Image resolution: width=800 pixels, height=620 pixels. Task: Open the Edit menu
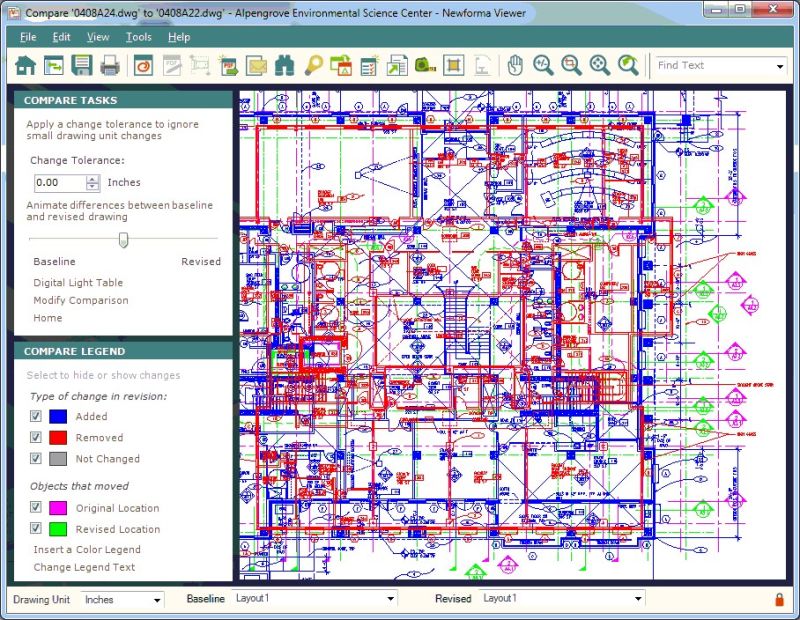pos(62,36)
